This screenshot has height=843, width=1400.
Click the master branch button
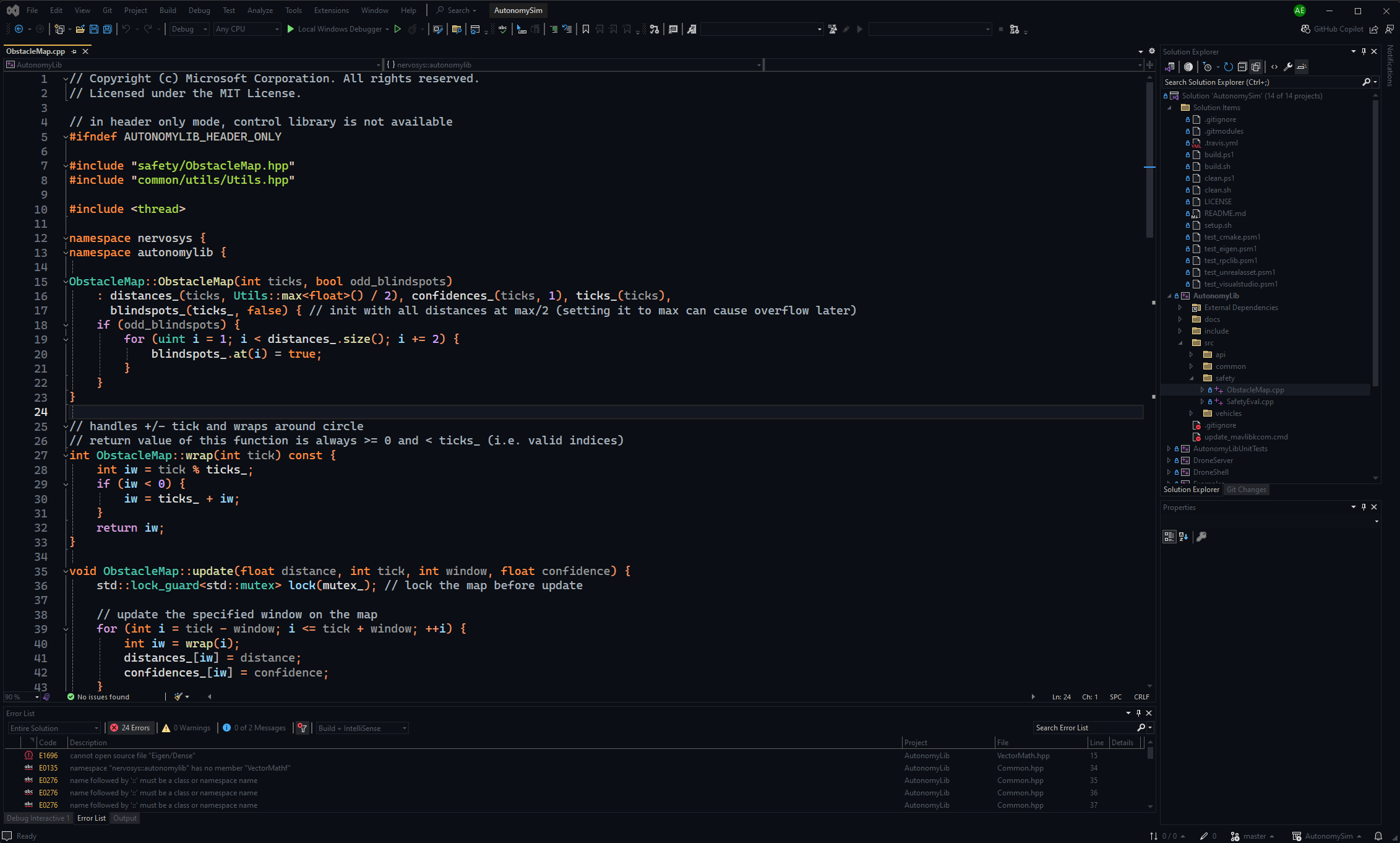tap(1254, 836)
